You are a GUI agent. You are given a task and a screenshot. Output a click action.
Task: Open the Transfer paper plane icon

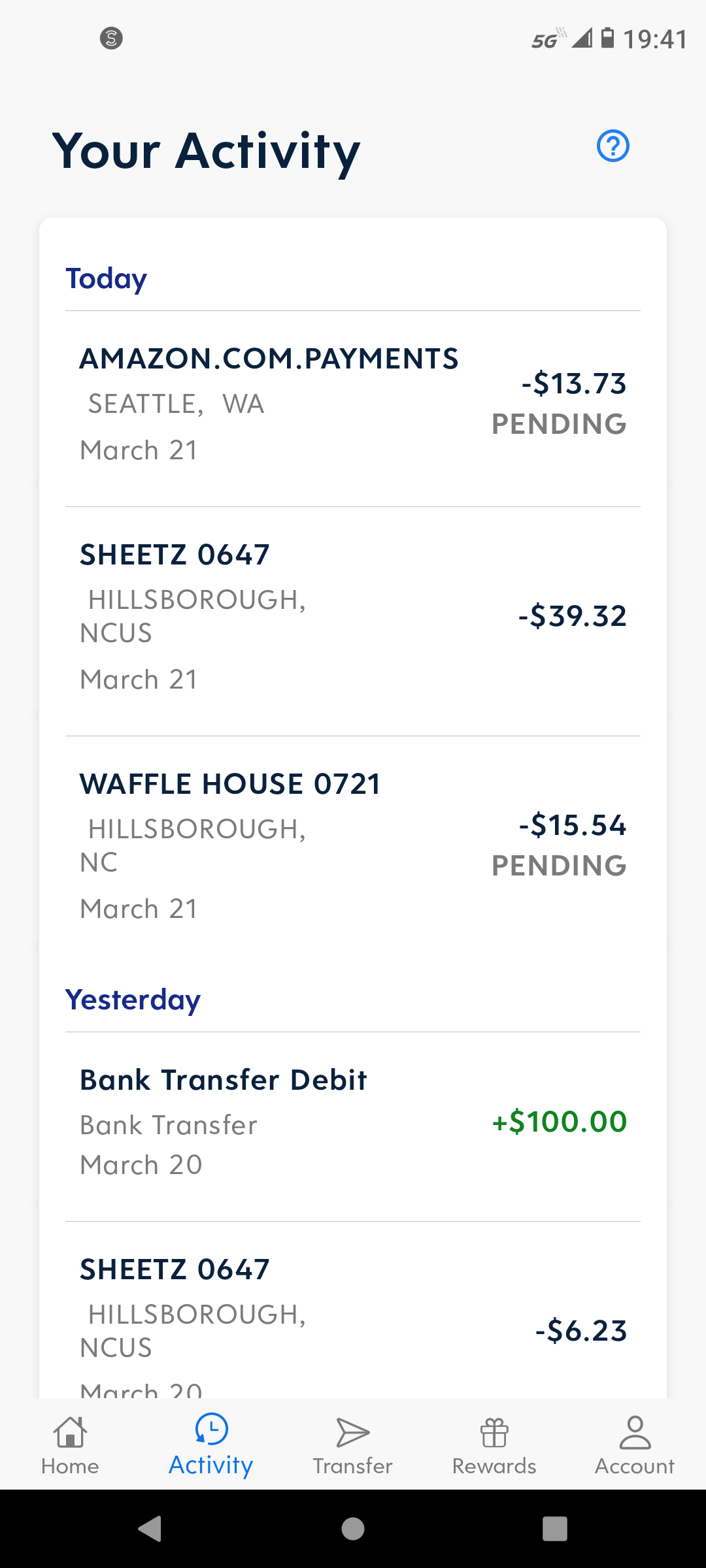pyautogui.click(x=352, y=1433)
